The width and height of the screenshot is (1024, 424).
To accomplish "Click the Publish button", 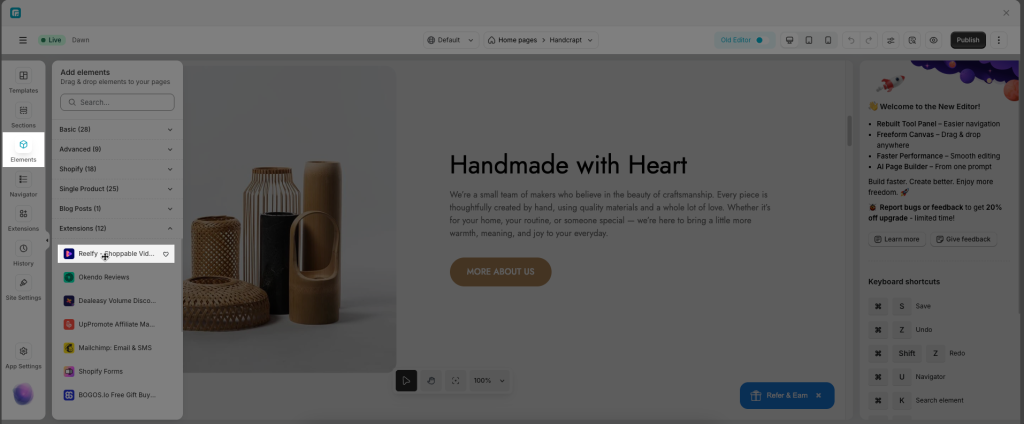I will tap(968, 40).
